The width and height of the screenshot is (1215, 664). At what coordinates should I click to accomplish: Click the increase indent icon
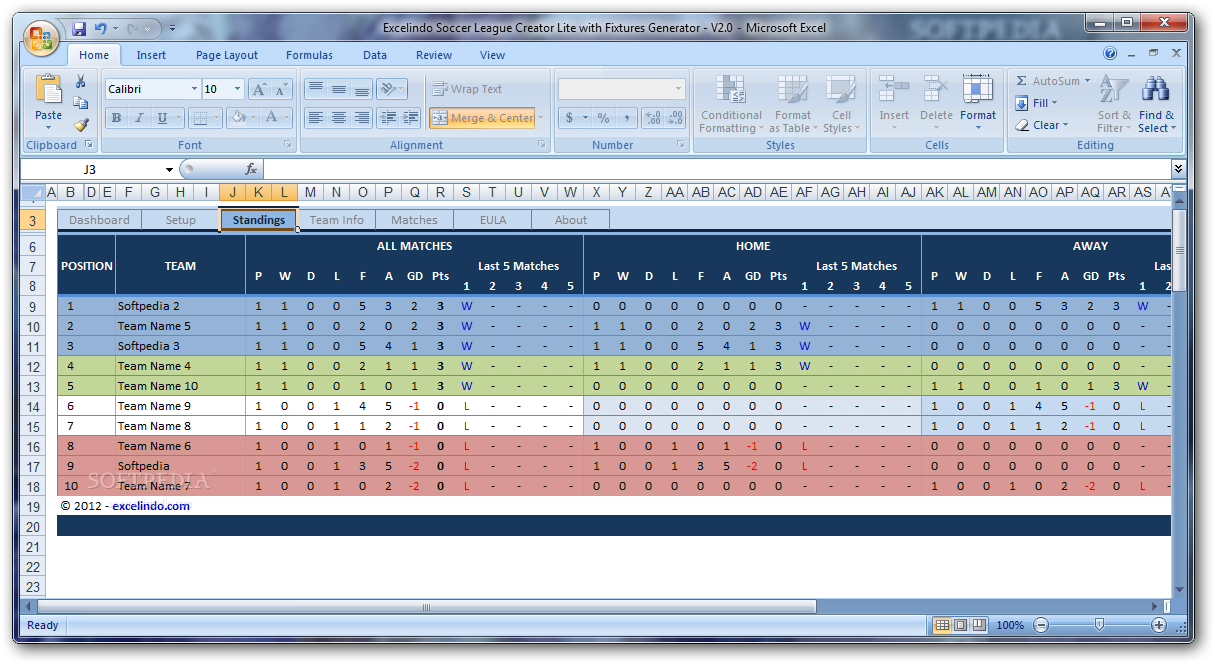click(411, 118)
